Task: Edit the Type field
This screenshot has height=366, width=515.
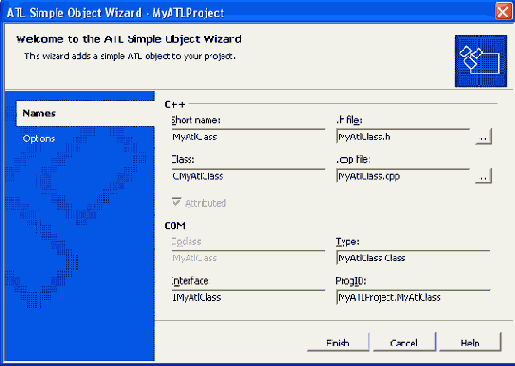Action: pos(413,258)
